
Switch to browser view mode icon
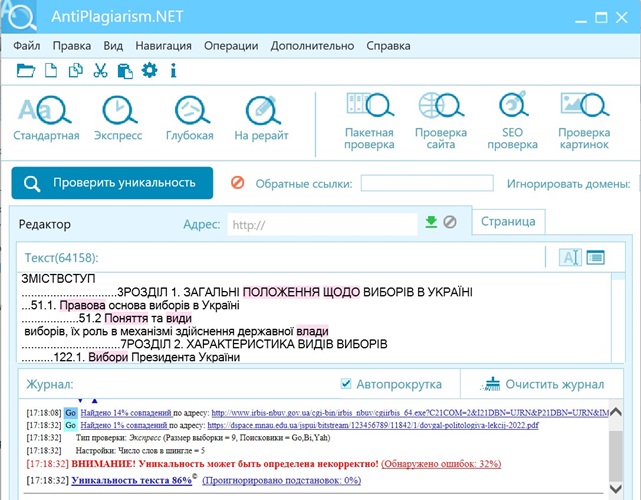click(x=595, y=258)
